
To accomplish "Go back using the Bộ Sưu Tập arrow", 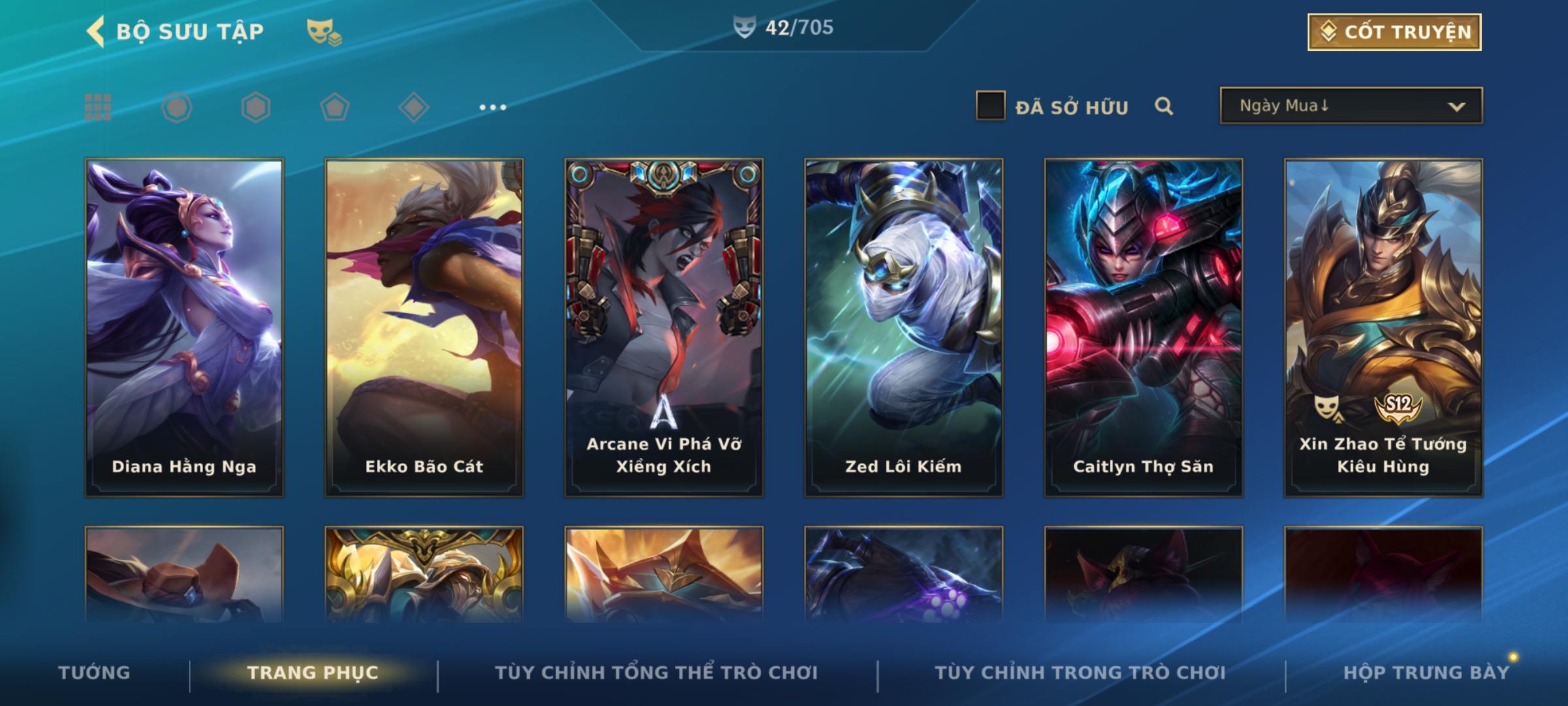I will [x=95, y=31].
